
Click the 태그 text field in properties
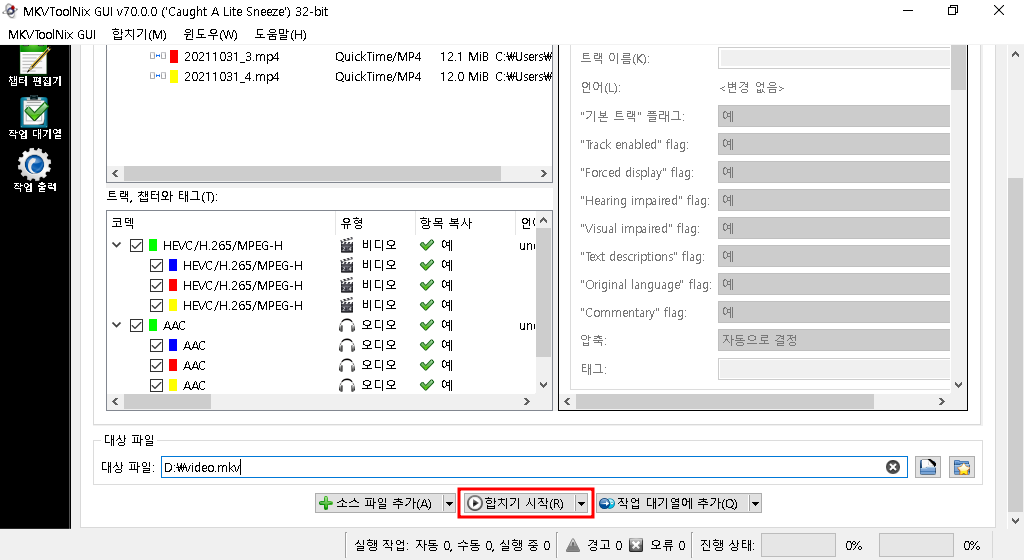click(x=833, y=368)
